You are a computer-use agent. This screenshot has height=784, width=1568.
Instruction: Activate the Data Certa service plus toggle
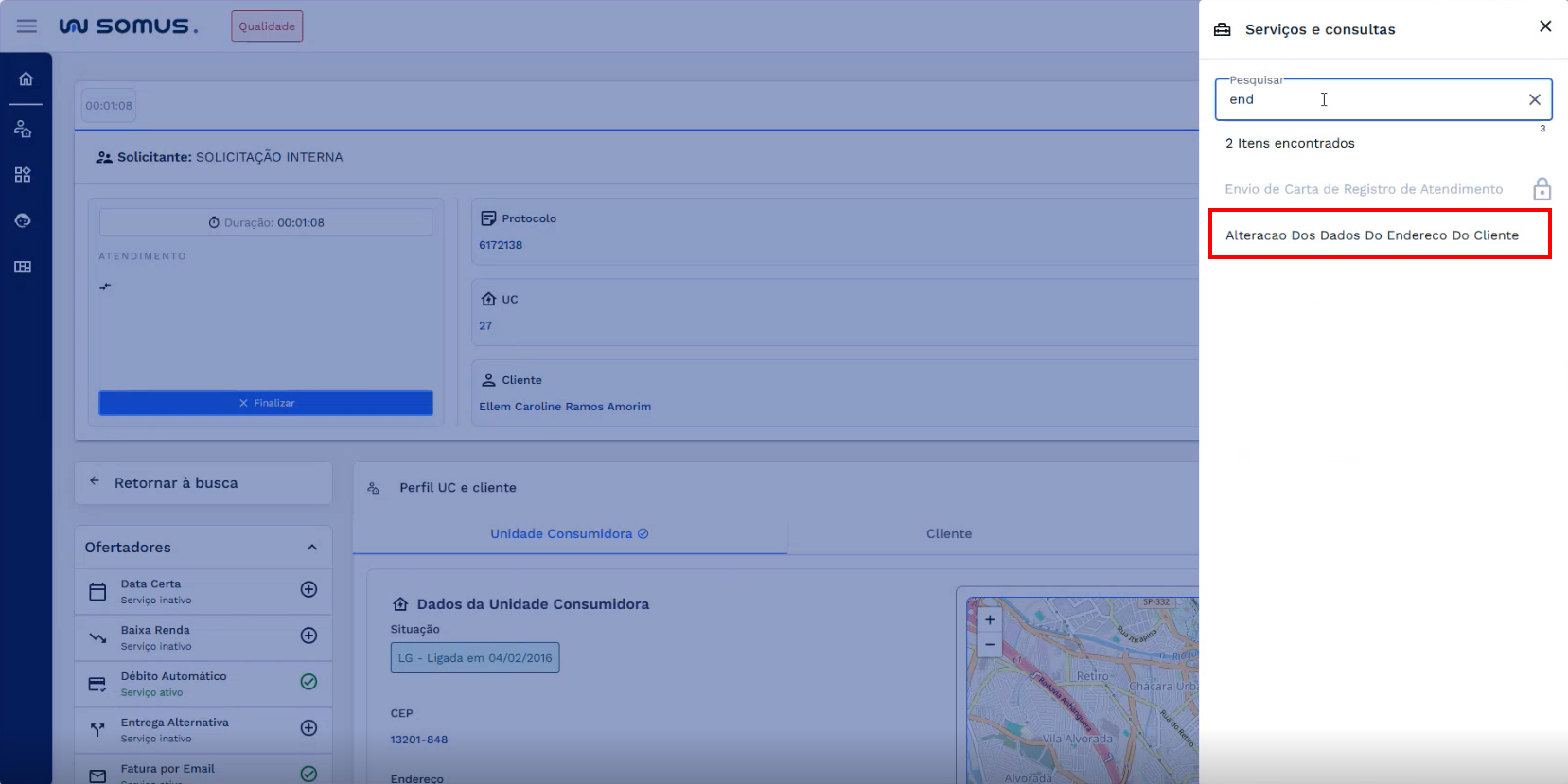pyautogui.click(x=308, y=589)
